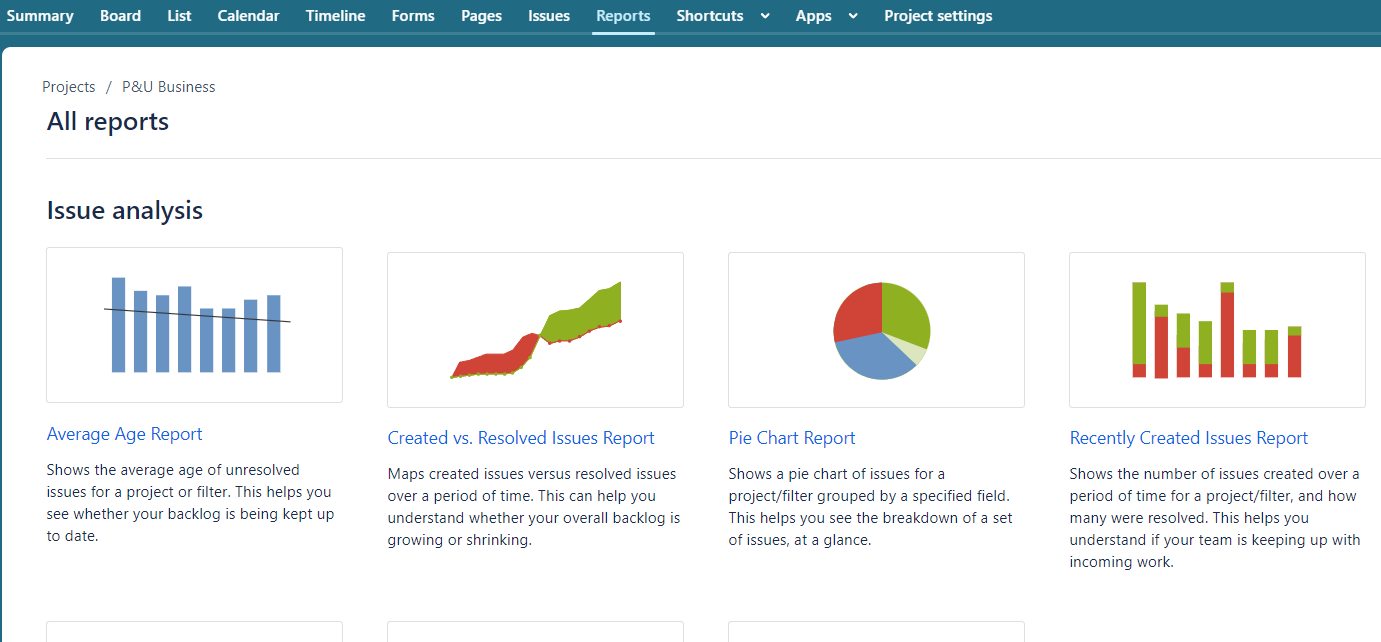1381x642 pixels.
Task: Click the Average Age Report link
Action: [x=124, y=434]
